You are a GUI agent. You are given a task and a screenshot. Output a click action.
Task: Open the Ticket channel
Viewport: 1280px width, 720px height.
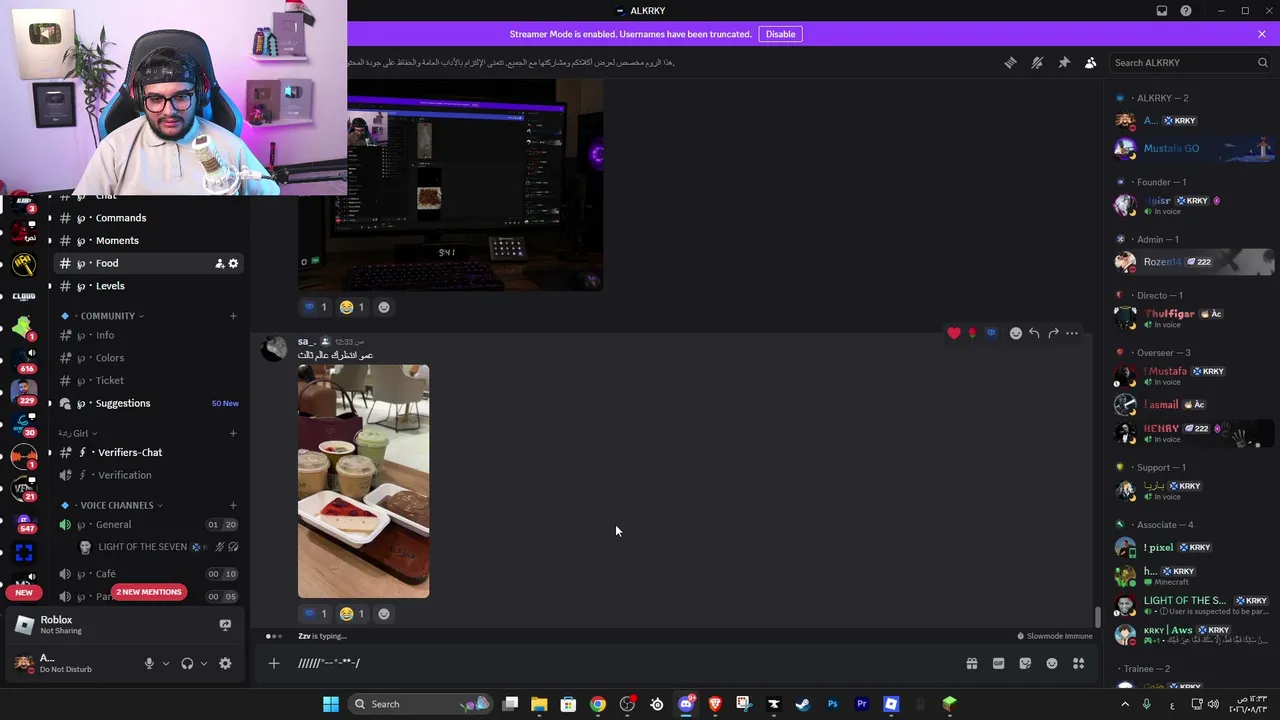[148, 381]
